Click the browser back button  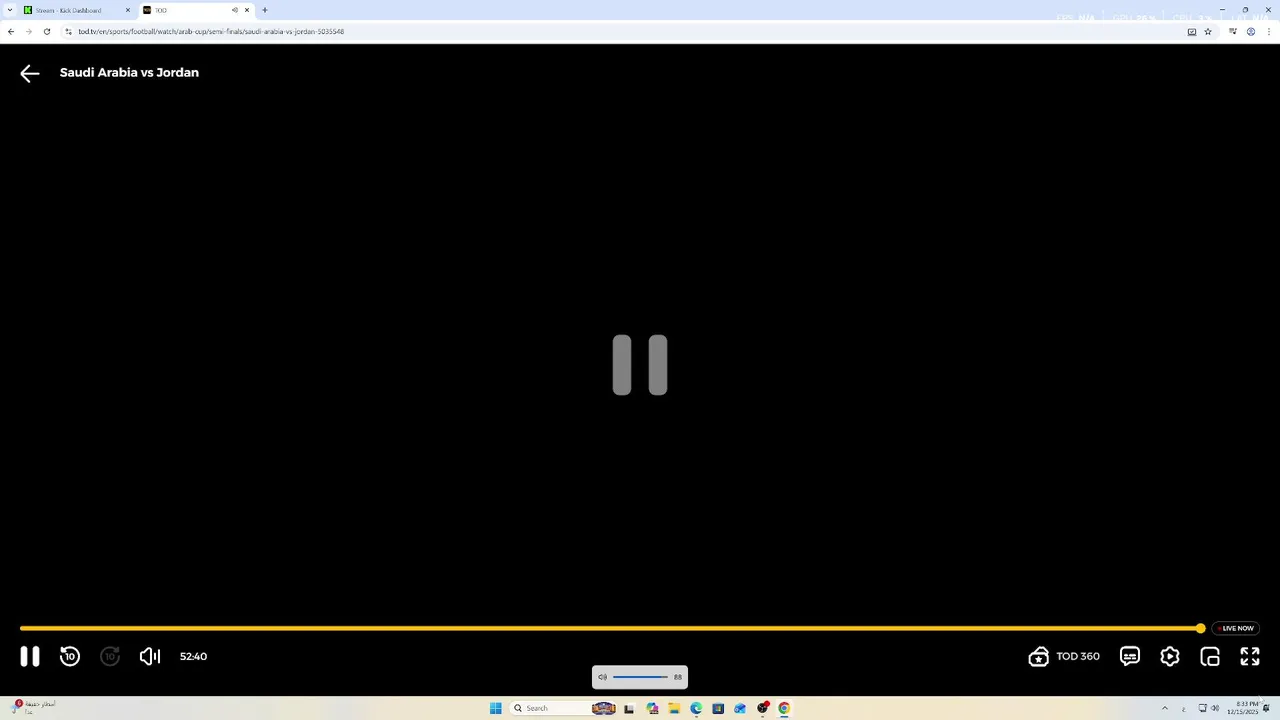tap(11, 31)
